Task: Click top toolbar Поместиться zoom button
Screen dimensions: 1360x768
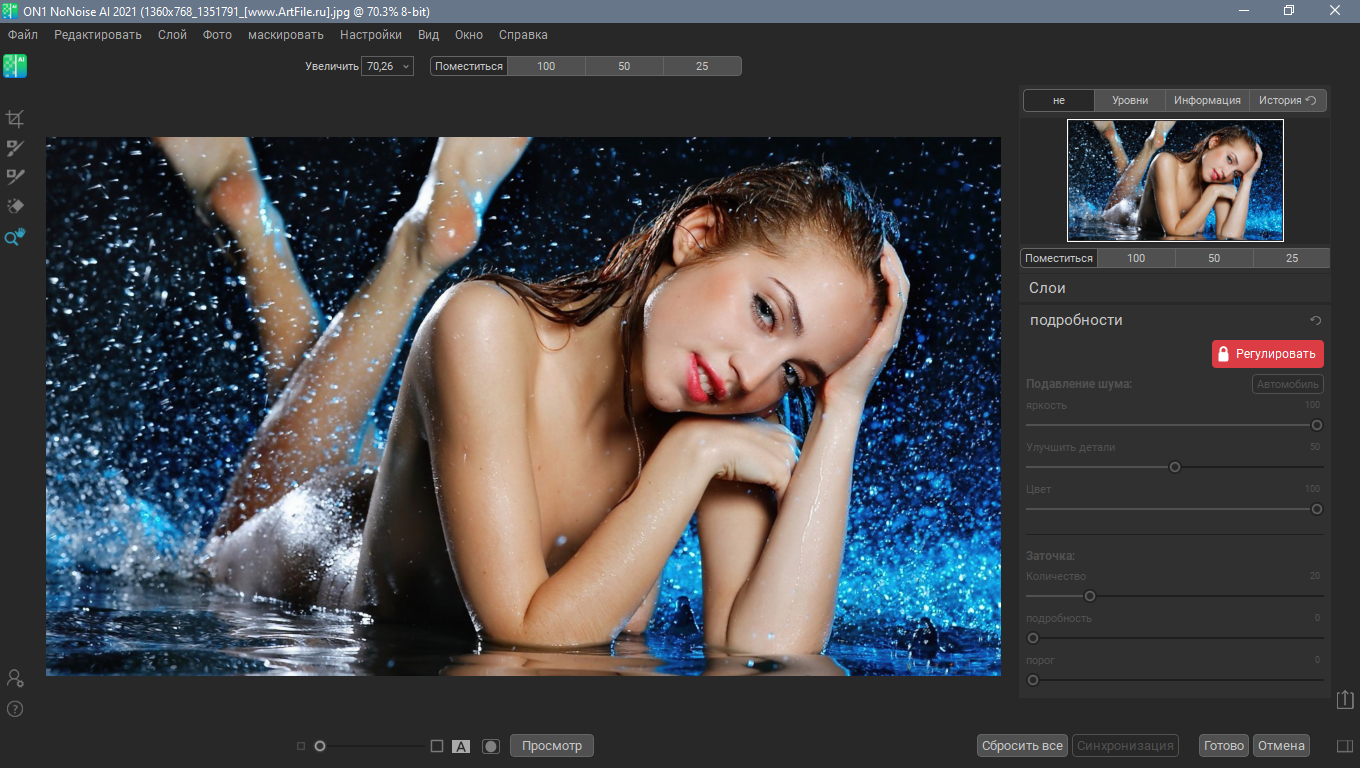Action: [469, 66]
